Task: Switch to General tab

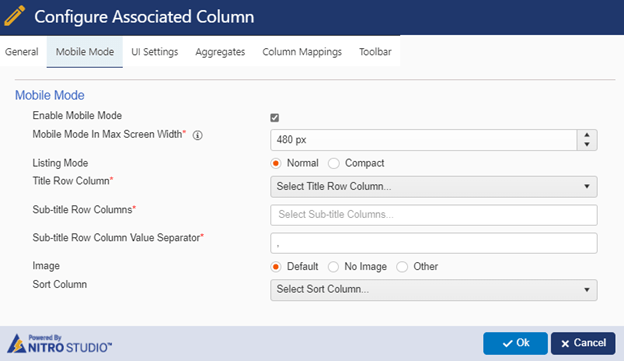Action: coord(22,52)
